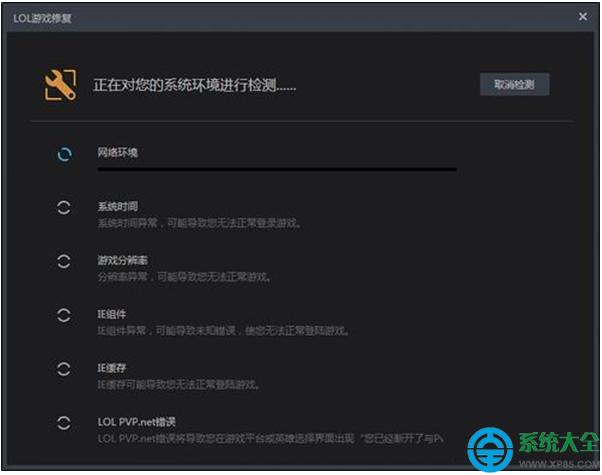Click the 网络环境 progress bar
The height and width of the screenshot is (475, 602).
coord(276,169)
